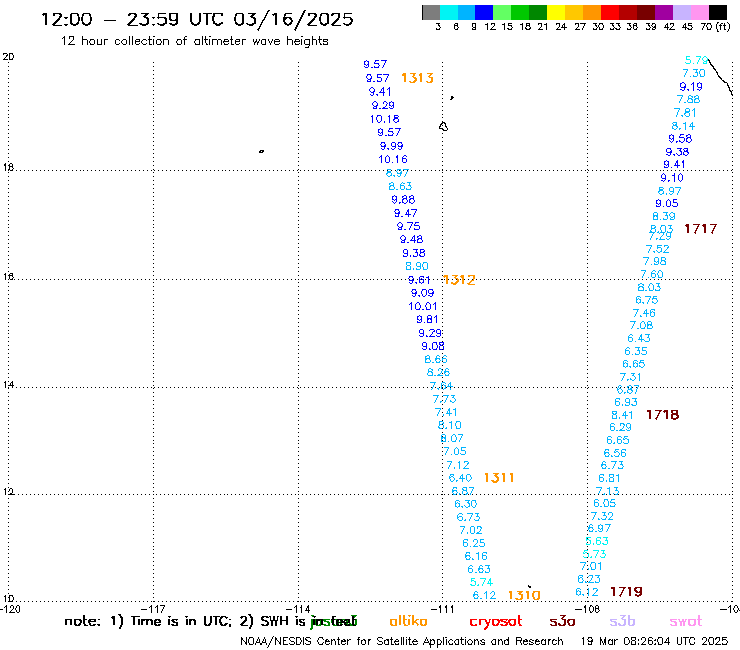Select the black swatch ending the color scale
The width and height of the screenshot is (740, 650).
click(717, 12)
